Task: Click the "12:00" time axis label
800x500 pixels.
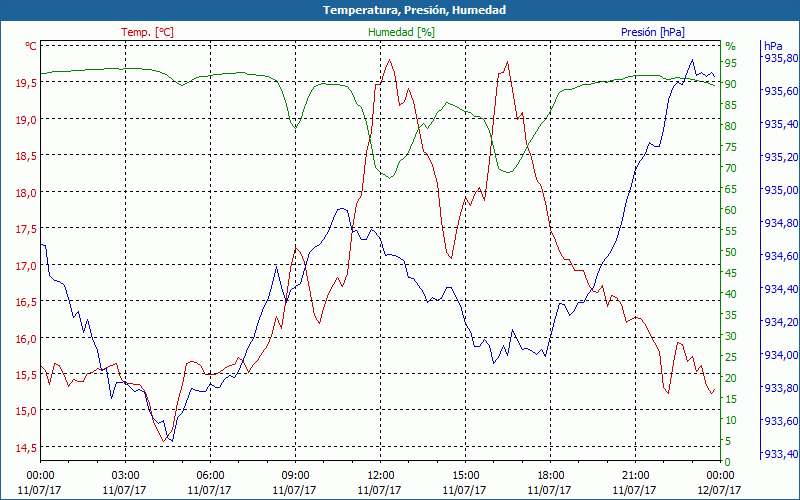Action: 381,476
